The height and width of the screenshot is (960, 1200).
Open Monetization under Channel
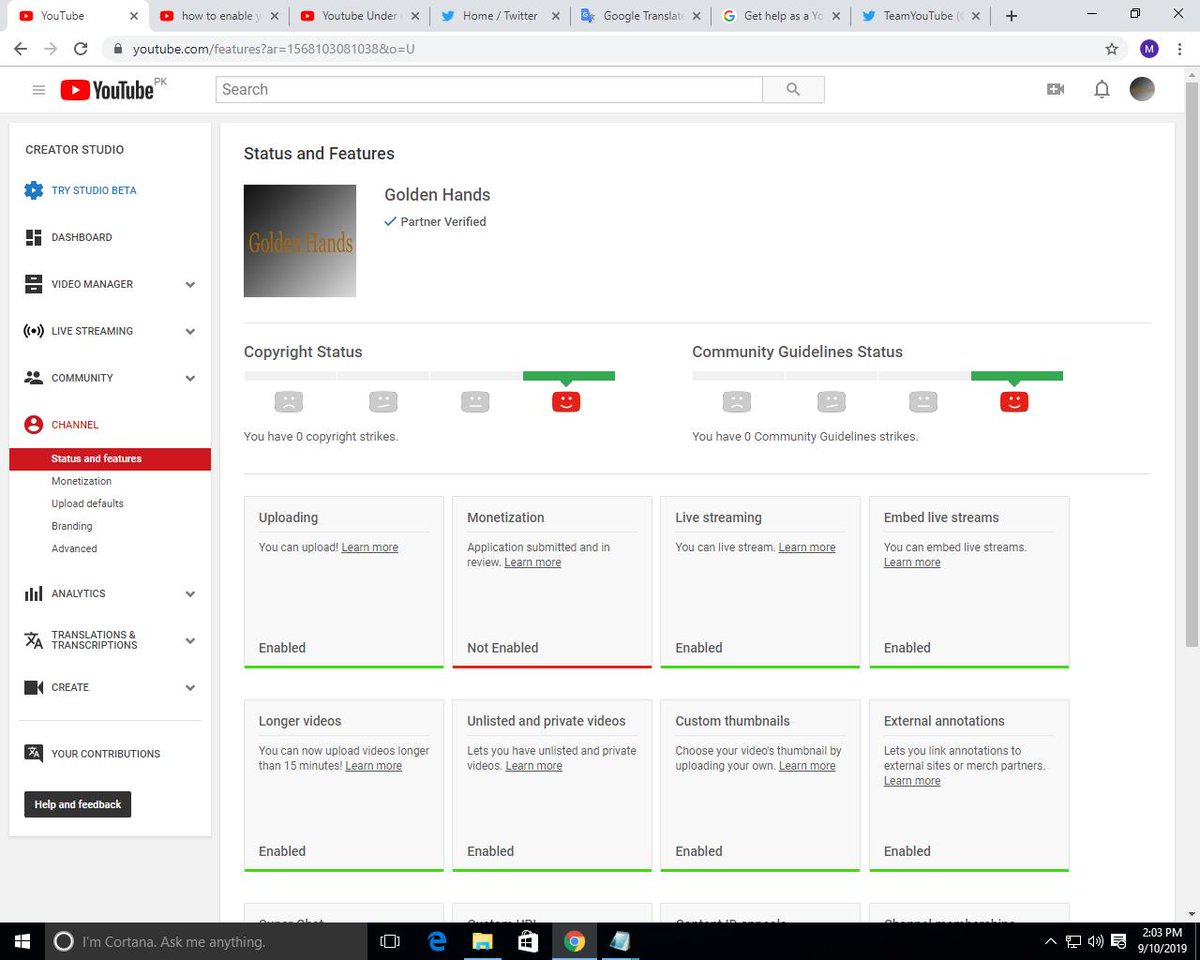click(x=82, y=481)
